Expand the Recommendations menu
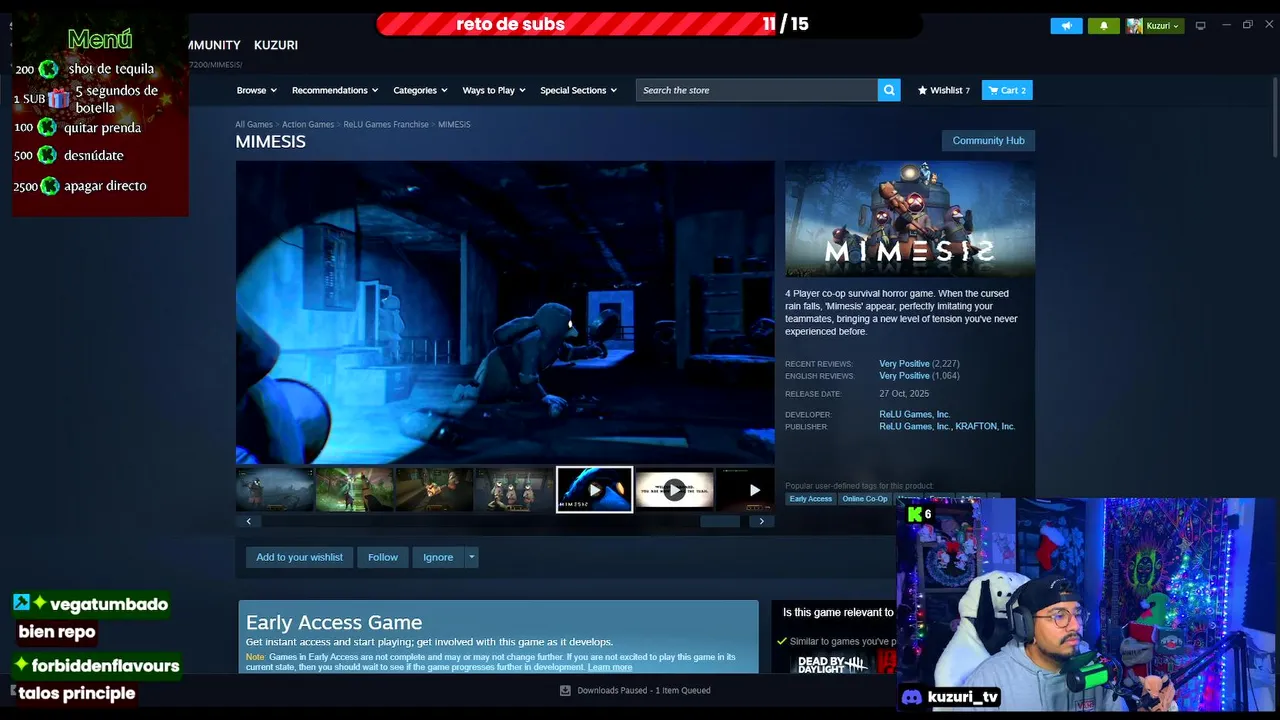 click(335, 90)
